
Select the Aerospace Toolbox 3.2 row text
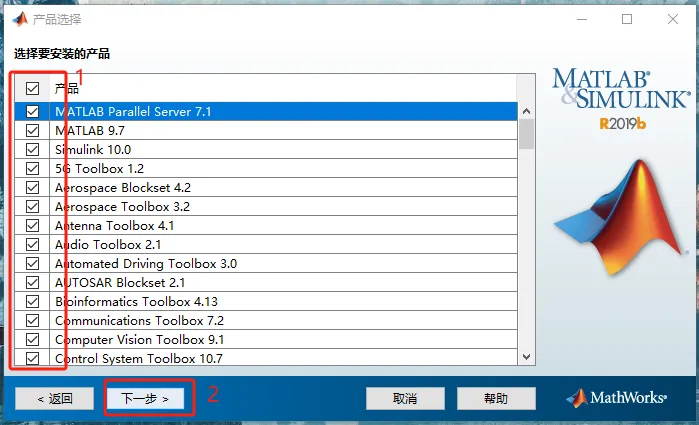tap(122, 206)
